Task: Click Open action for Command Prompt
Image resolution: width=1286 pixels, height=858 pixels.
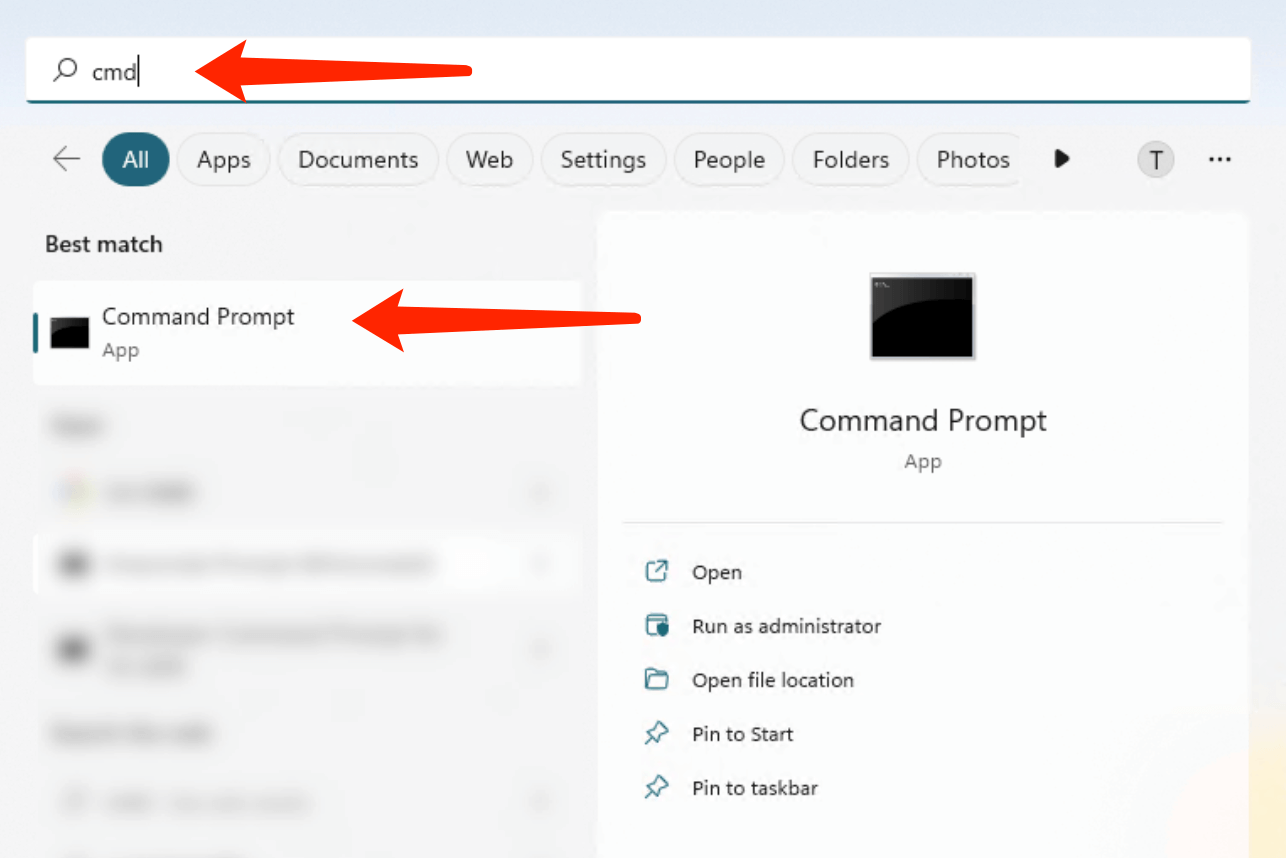Action: tap(717, 573)
